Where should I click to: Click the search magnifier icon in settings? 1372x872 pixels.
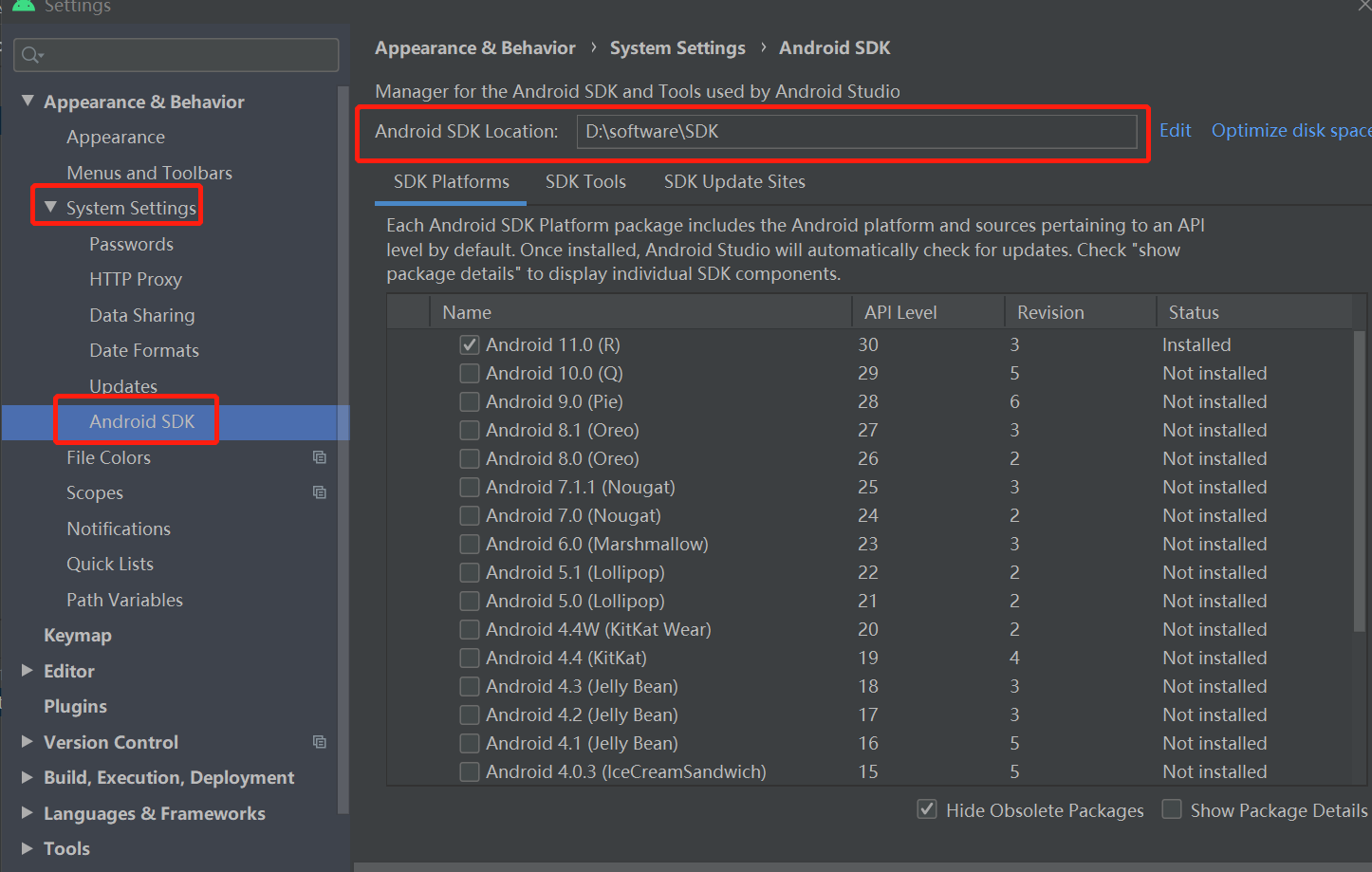click(x=31, y=55)
